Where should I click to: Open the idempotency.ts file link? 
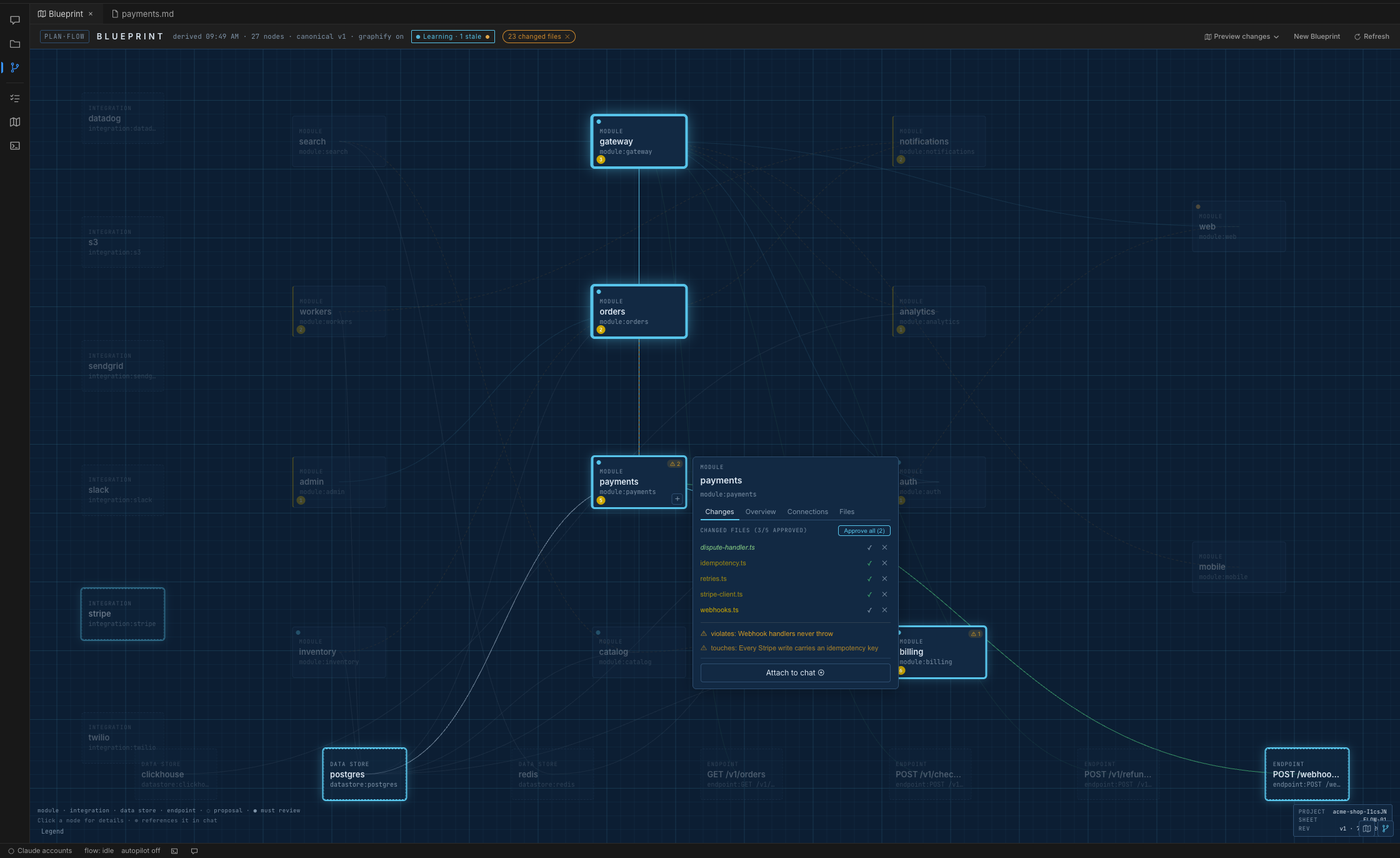723,563
